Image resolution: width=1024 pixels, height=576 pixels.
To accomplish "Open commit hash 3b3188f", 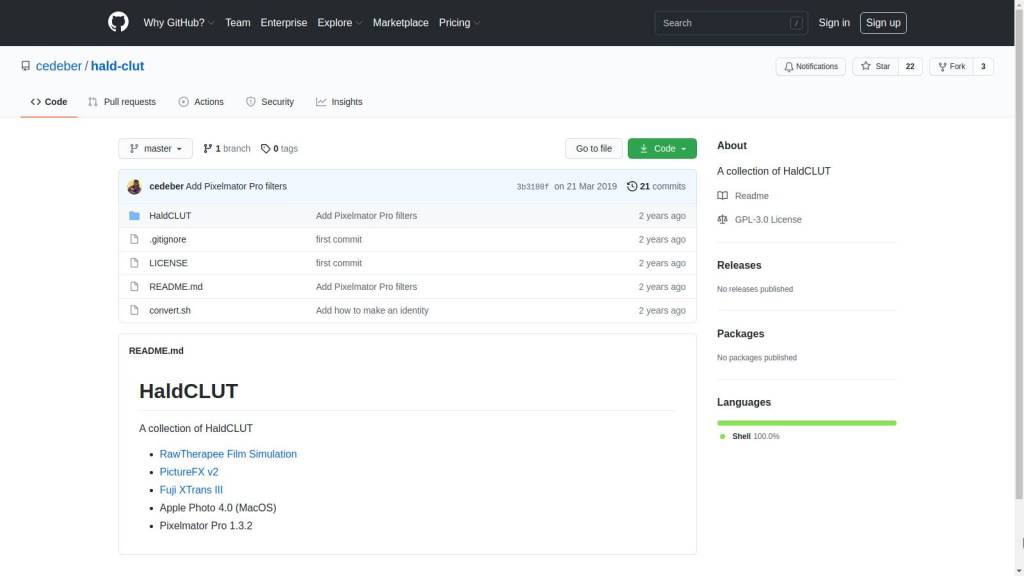I will (532, 187).
